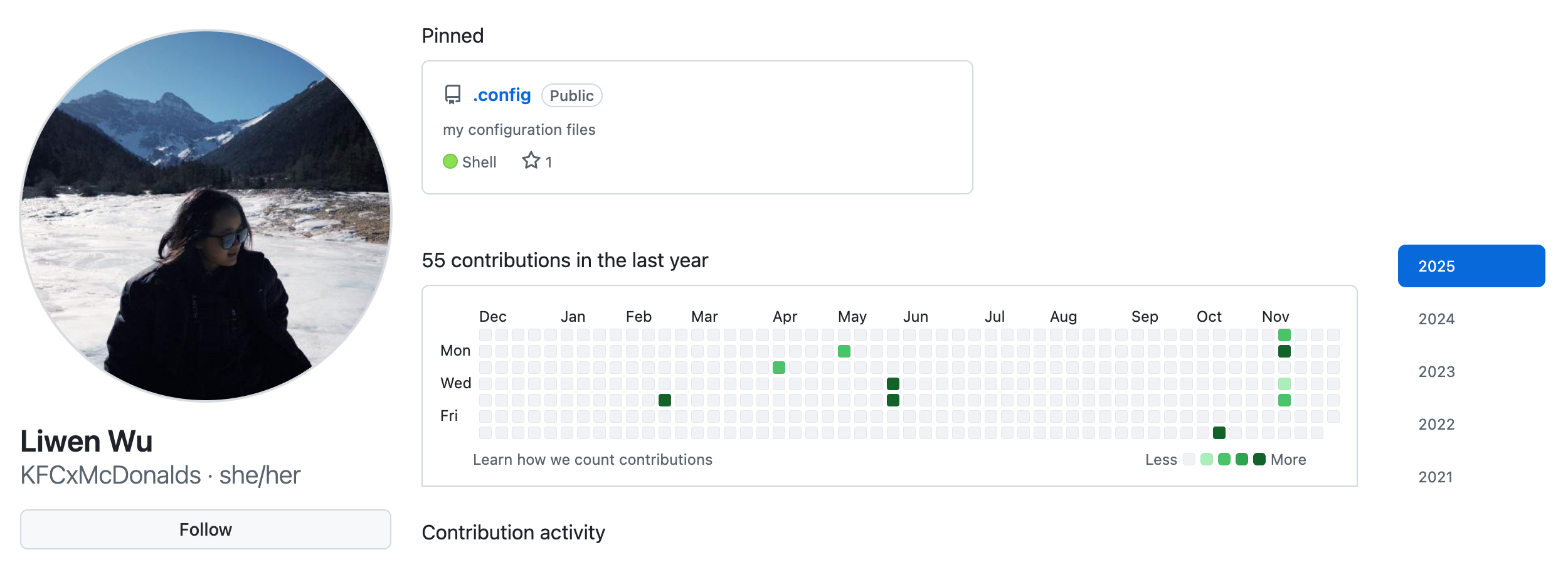The height and width of the screenshot is (562, 1568).
Task: View 2023 contribution year
Action: pyautogui.click(x=1436, y=372)
